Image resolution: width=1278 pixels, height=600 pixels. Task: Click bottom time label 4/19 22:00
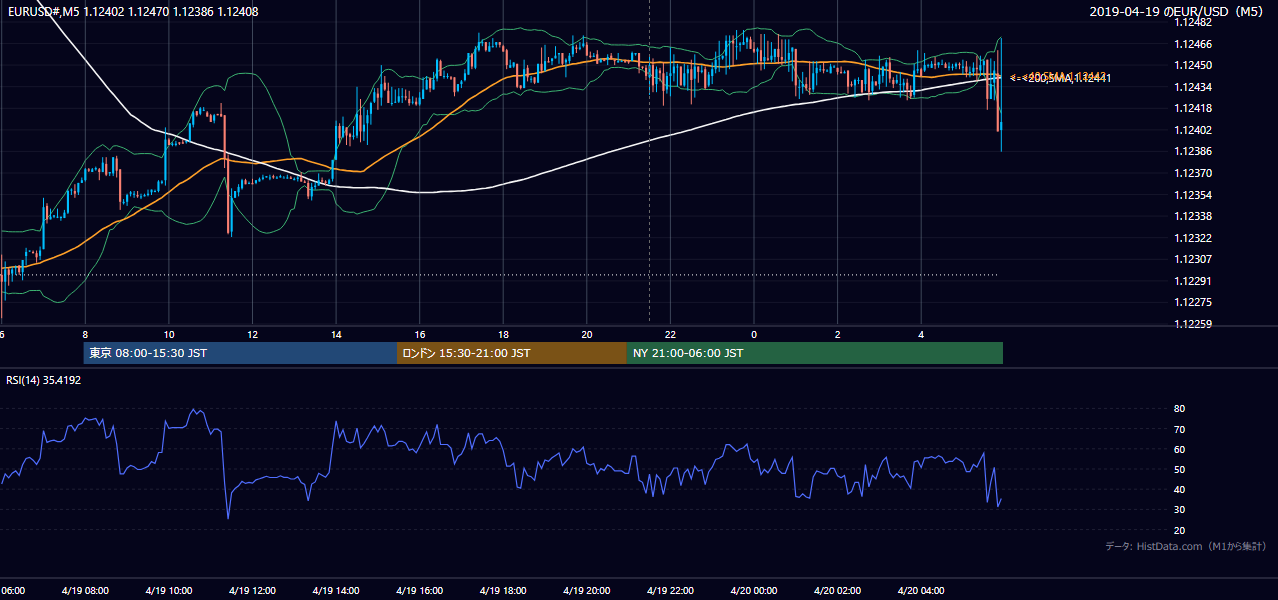[670, 590]
